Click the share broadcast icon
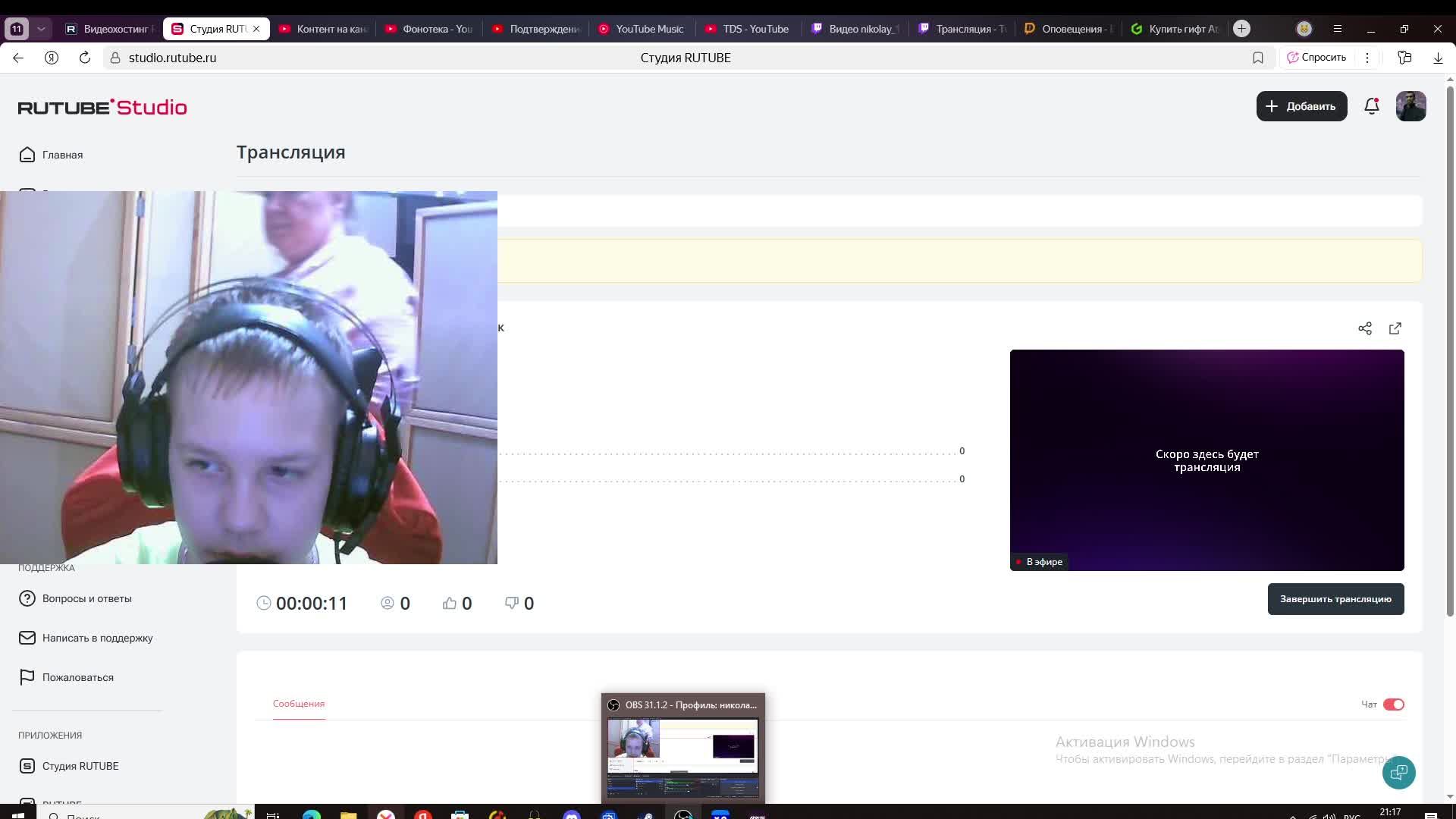1456x819 pixels. click(x=1365, y=328)
